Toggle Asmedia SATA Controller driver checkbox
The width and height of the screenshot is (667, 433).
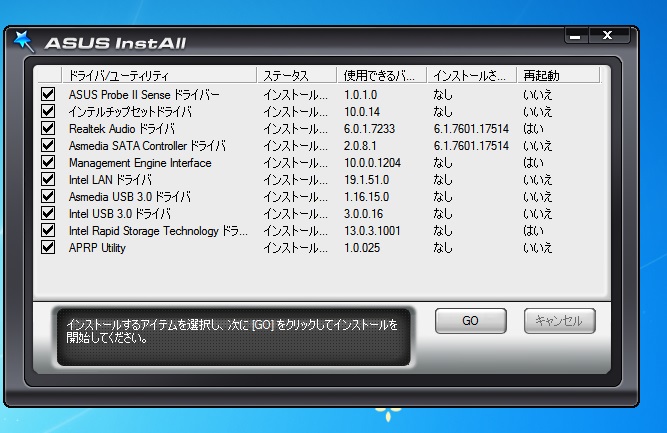click(48, 145)
